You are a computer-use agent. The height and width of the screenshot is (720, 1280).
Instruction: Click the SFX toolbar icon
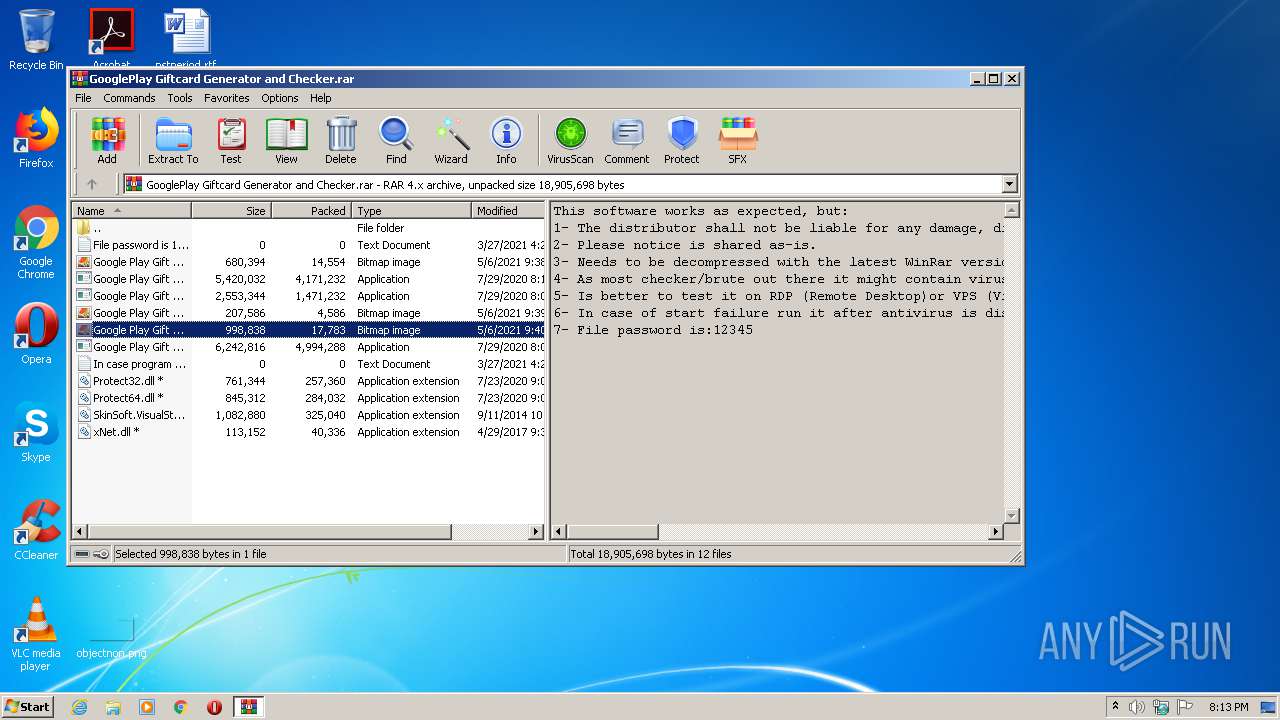[x=737, y=140]
